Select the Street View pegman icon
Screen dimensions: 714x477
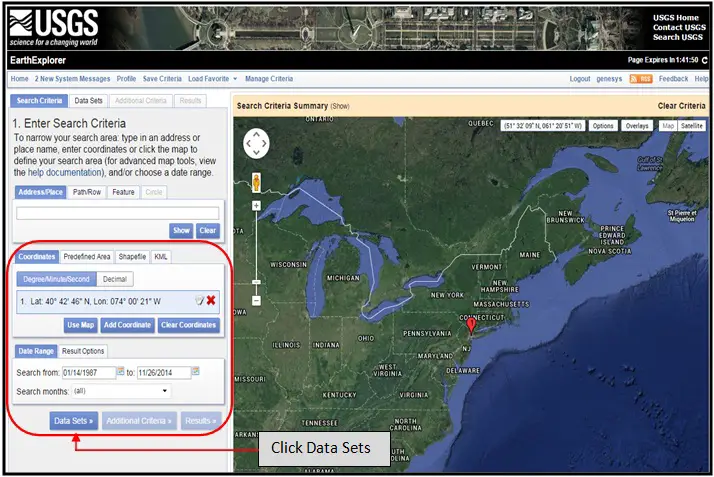[x=256, y=183]
